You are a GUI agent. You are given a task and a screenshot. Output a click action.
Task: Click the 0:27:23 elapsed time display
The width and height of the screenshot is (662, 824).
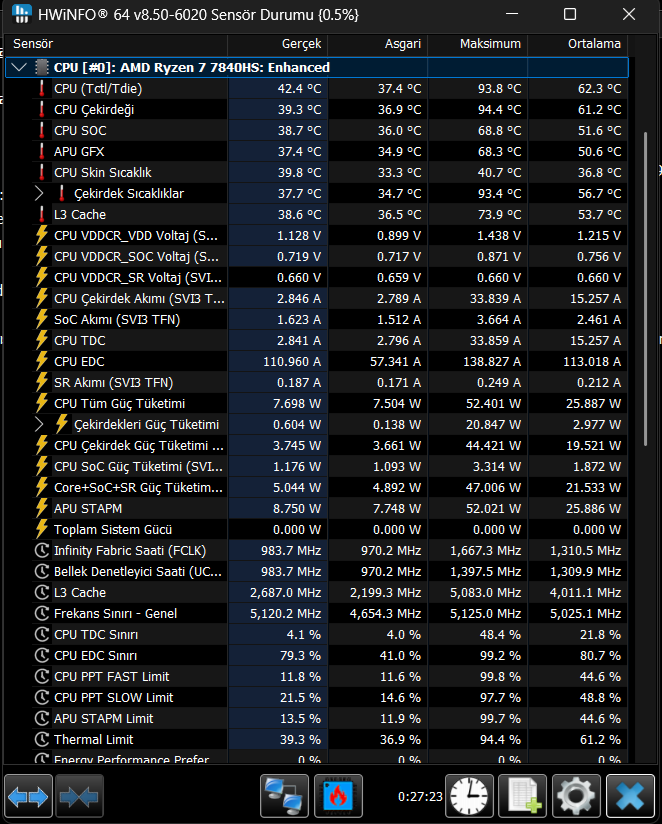tap(420, 797)
